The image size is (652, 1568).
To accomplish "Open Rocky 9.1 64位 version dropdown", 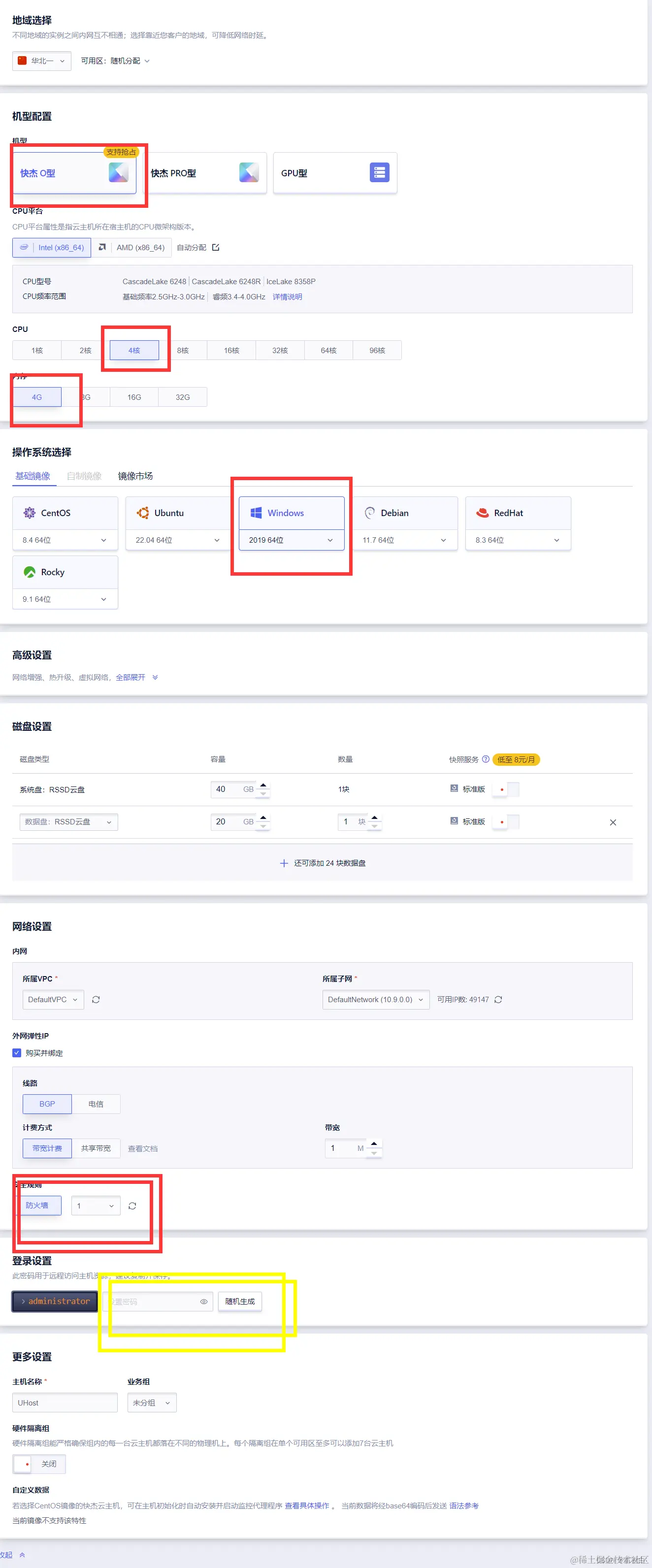I will (65, 599).
